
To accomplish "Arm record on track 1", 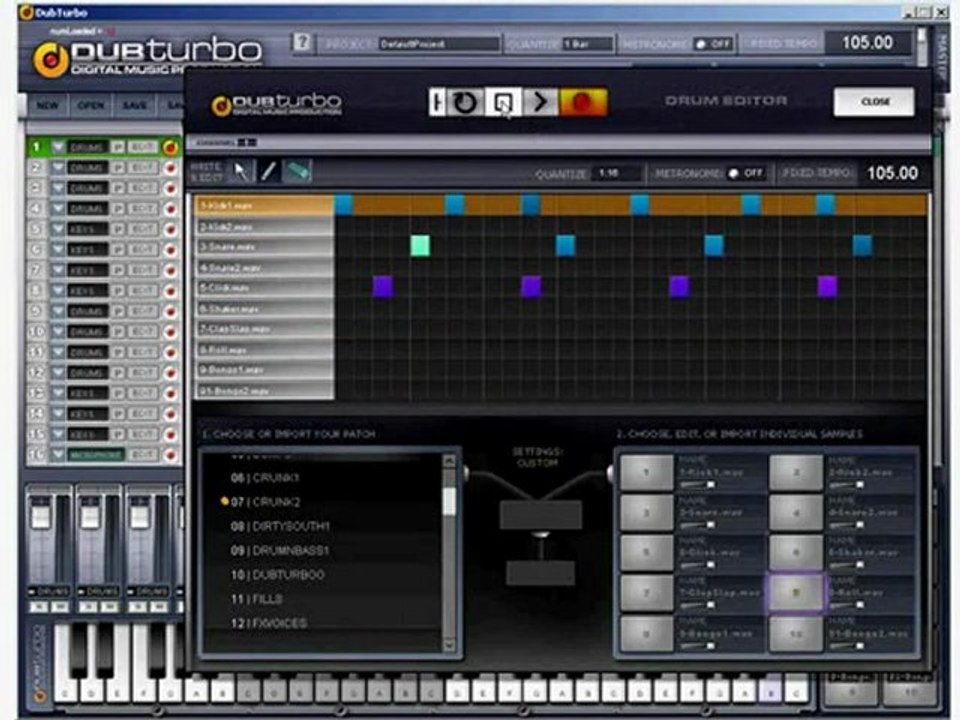I will point(170,147).
